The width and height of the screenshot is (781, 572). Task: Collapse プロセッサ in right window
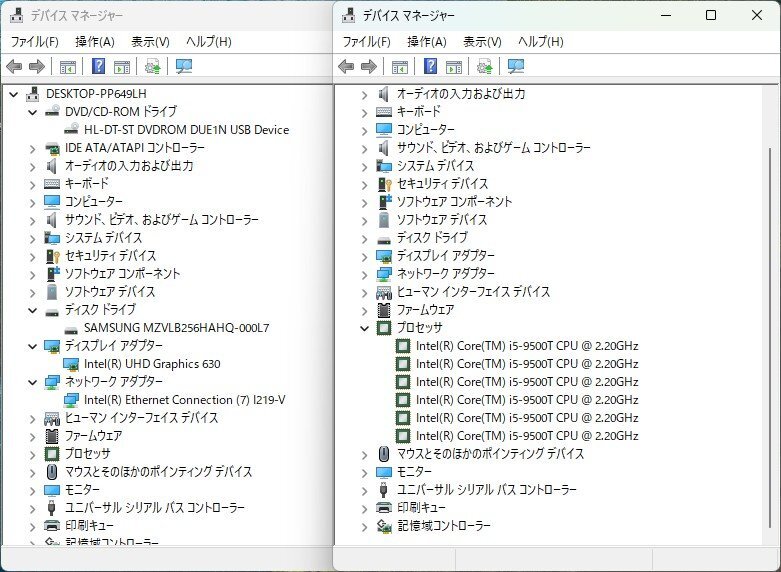pyautogui.click(x=365, y=328)
